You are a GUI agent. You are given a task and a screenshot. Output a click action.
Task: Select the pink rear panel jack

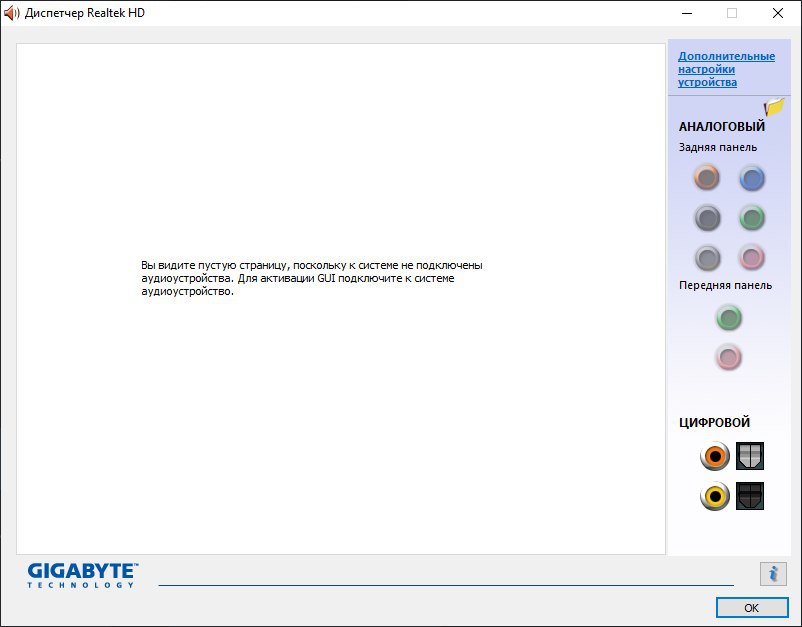pyautogui.click(x=752, y=257)
